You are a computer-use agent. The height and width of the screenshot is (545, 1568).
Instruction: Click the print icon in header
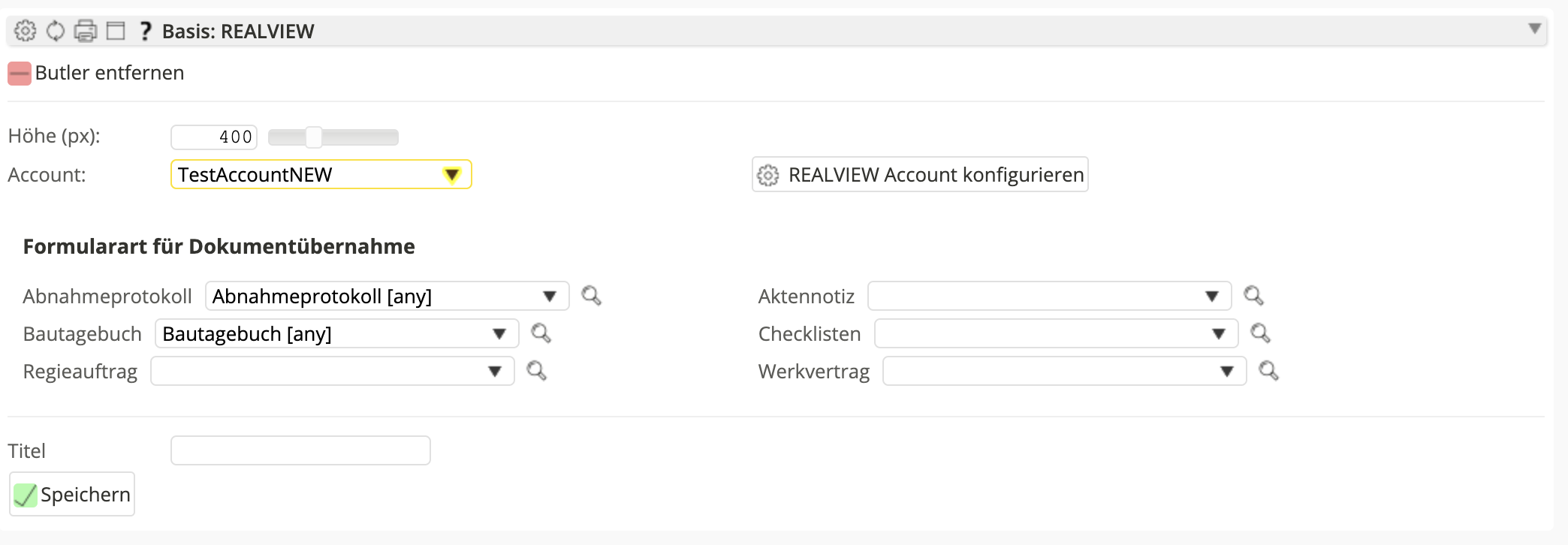tap(86, 31)
